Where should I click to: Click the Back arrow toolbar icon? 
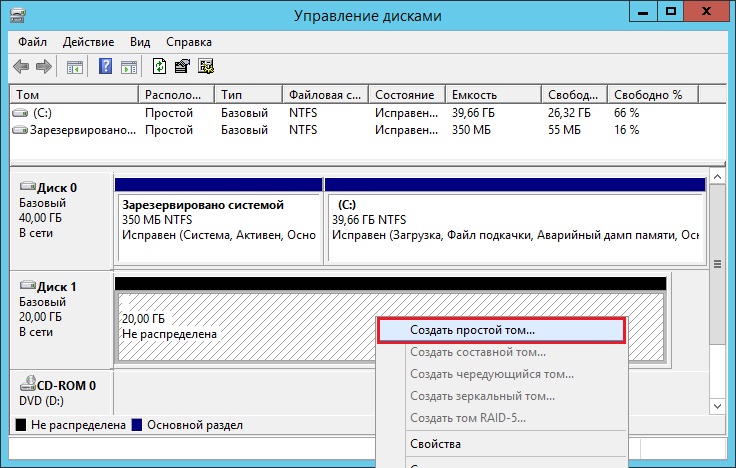point(21,67)
